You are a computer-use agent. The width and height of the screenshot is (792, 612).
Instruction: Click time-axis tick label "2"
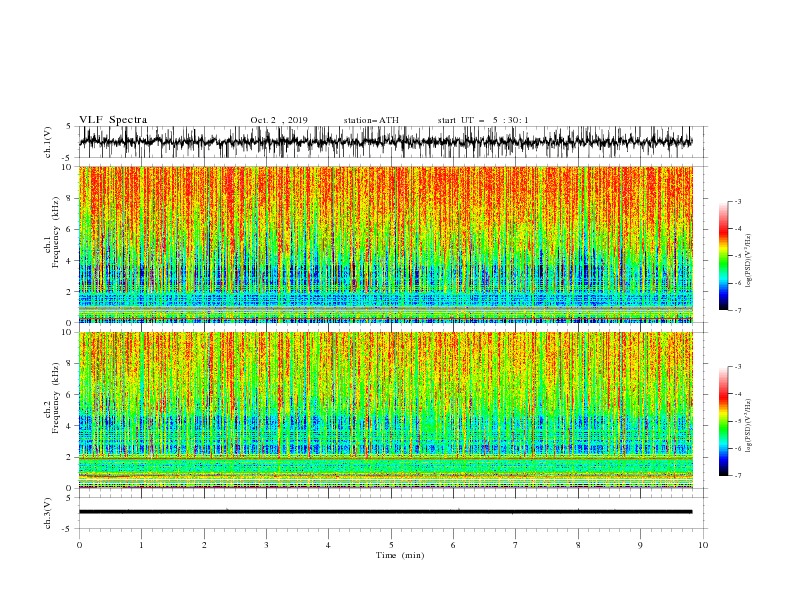[204, 545]
